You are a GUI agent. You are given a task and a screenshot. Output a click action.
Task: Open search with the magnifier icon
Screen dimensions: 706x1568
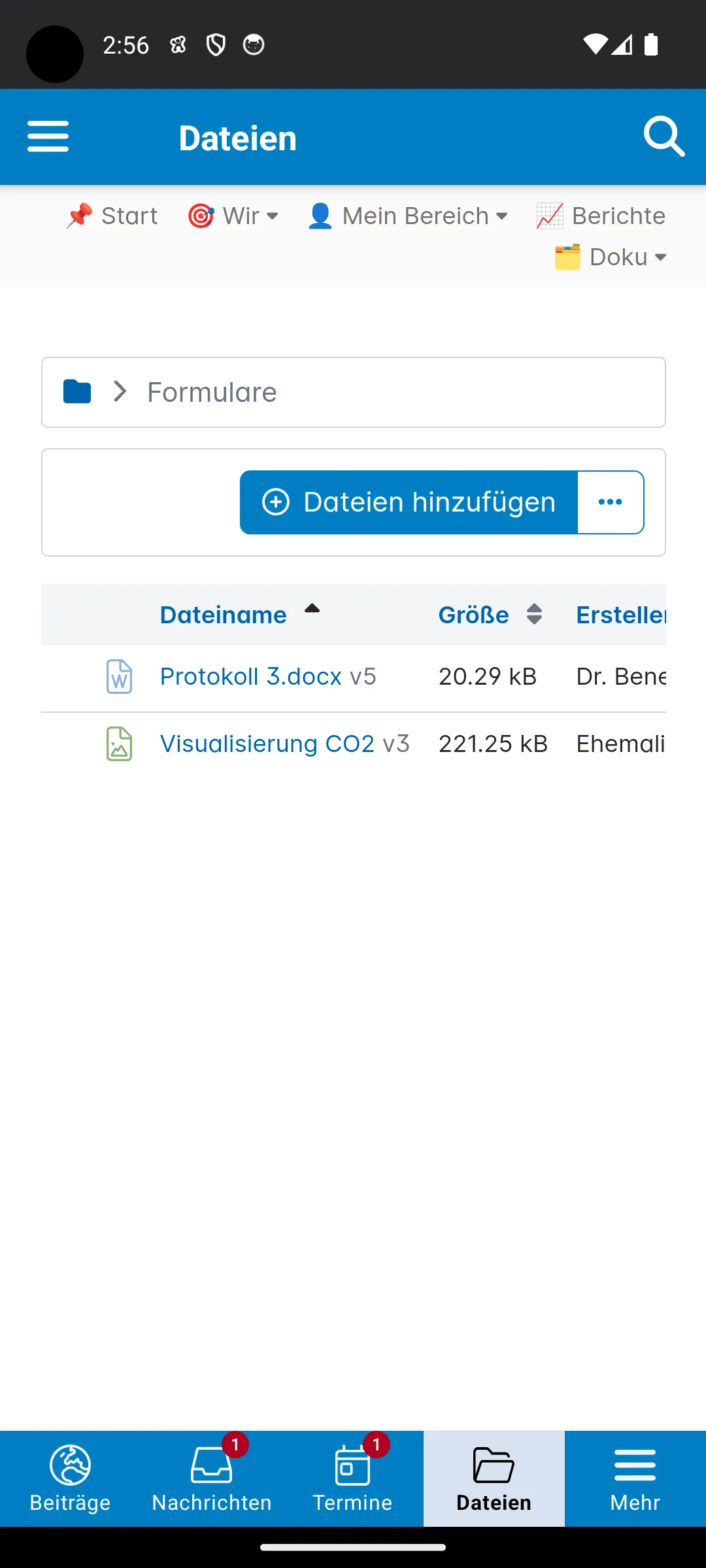click(664, 137)
